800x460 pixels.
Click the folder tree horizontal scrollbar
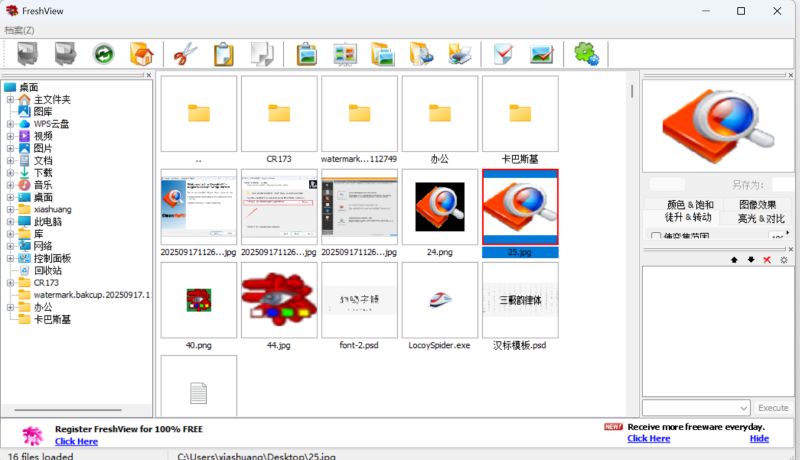(x=68, y=410)
